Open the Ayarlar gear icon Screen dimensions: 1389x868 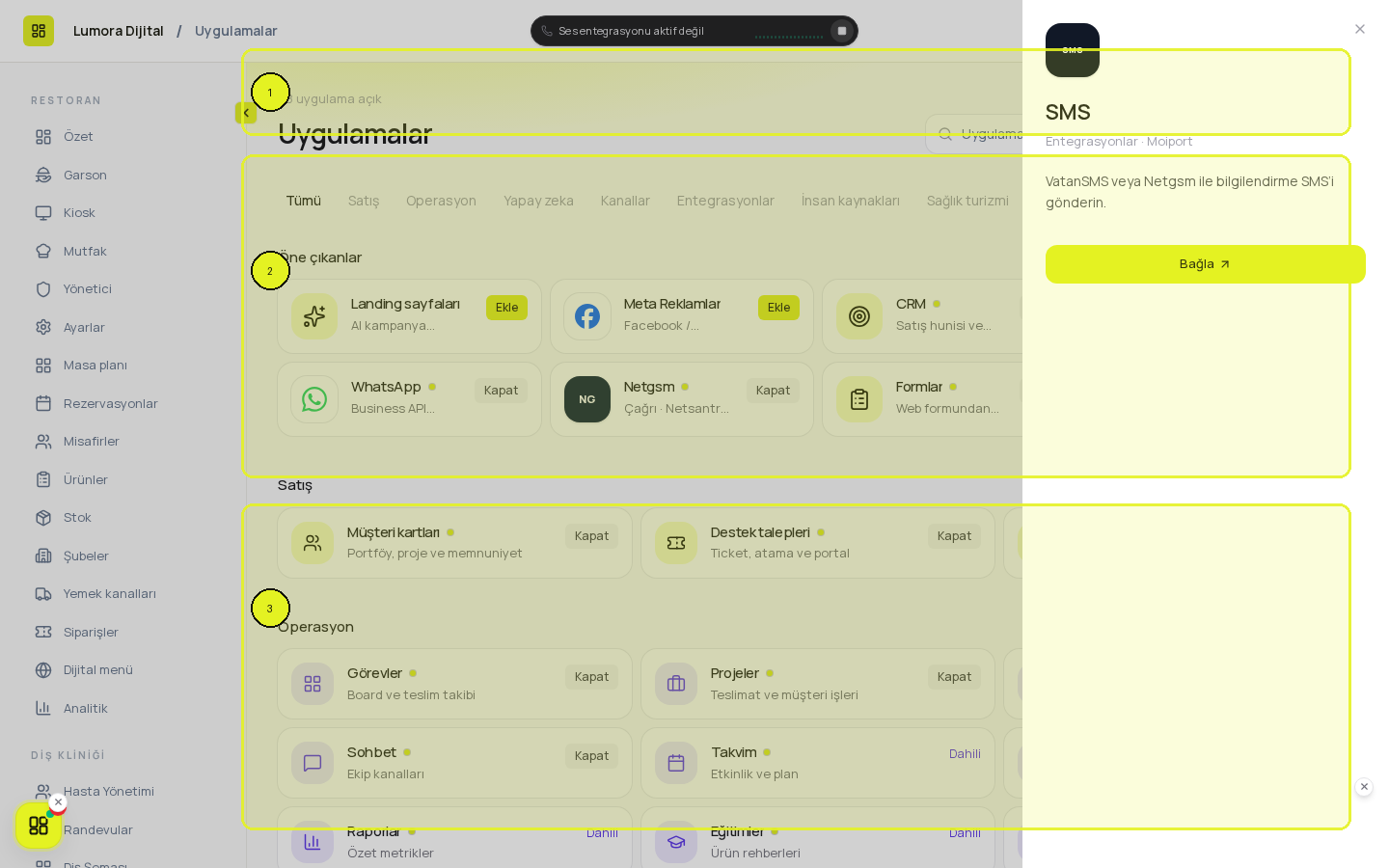pos(43,327)
